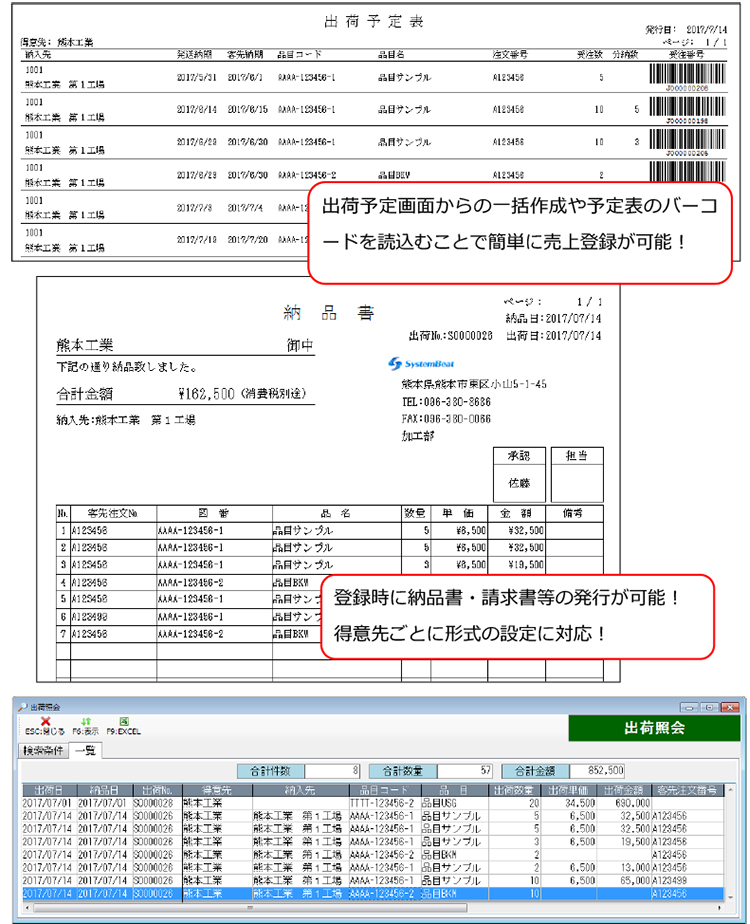Click the 客先注文No. header in the 納品書 table
Image resolution: width=750 pixels, height=924 pixels.
pyautogui.click(x=113, y=513)
